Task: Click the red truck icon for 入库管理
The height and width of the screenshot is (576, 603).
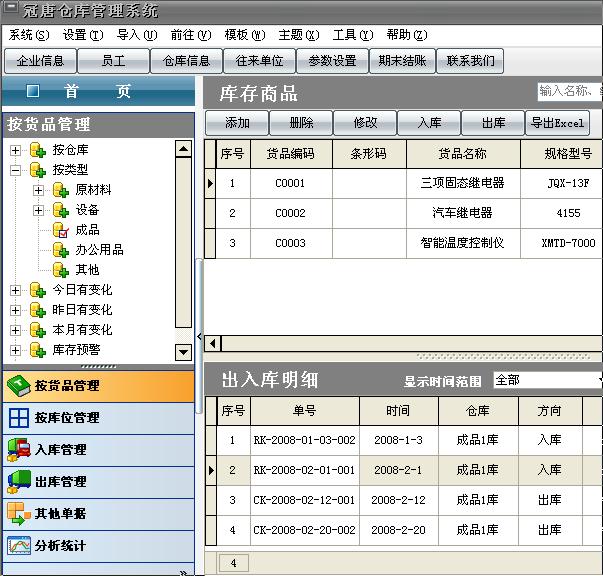Action: pyautogui.click(x=18, y=450)
